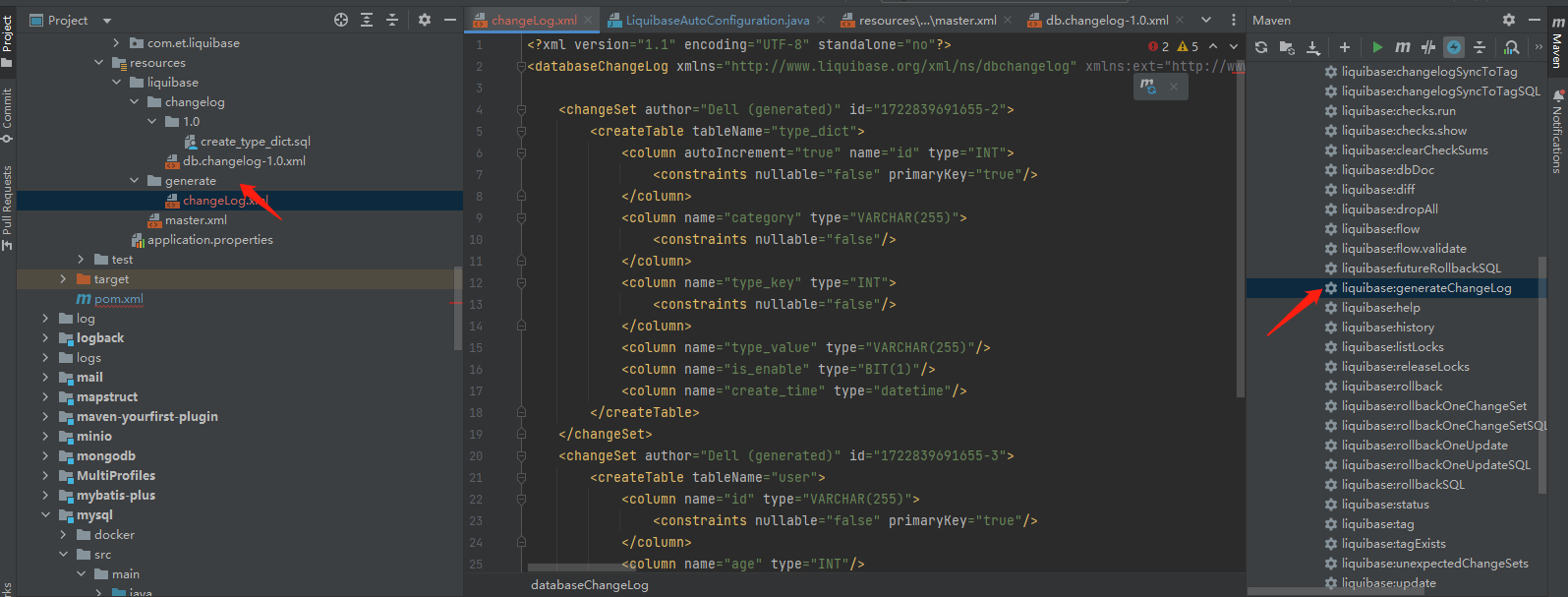Click Expand All in Project panel
Viewport: 1568px width, 597px height.
coord(367,20)
